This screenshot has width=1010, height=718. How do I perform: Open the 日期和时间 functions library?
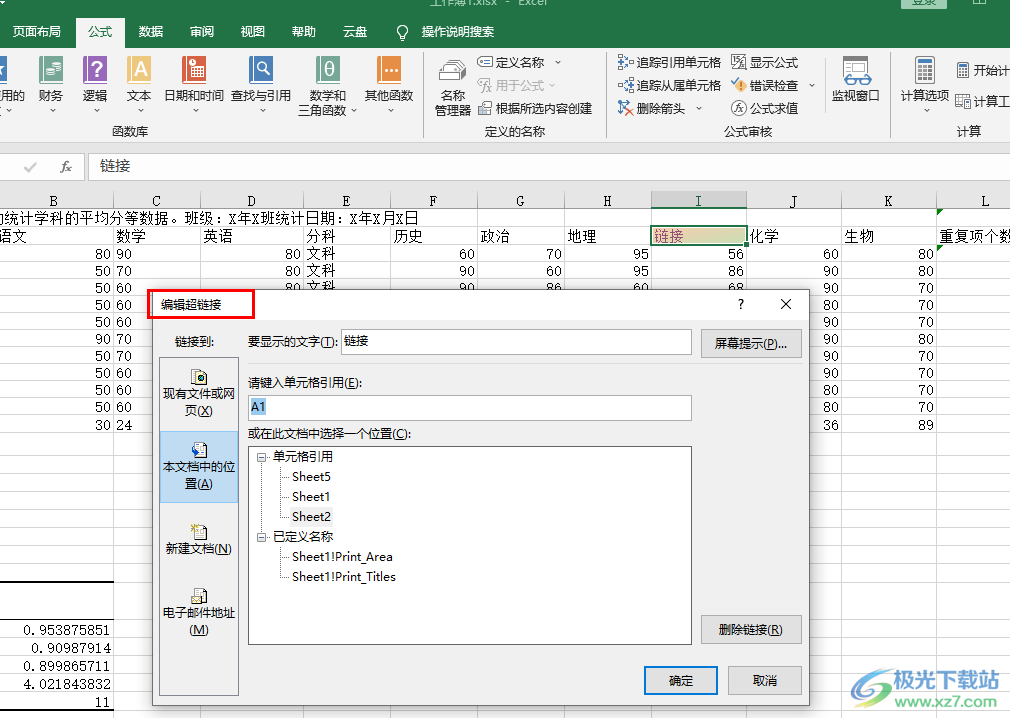pos(194,84)
